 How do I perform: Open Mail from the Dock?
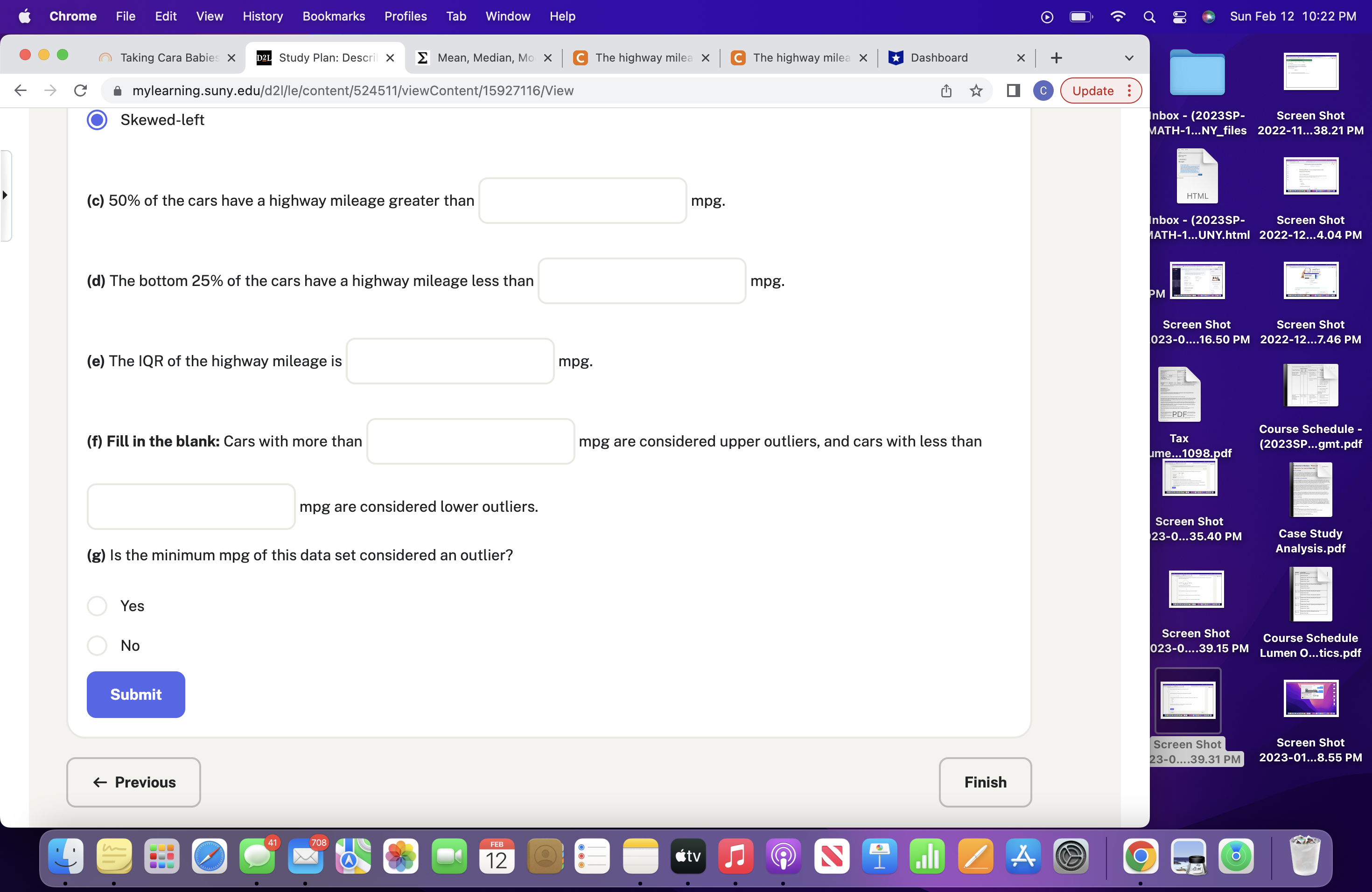[305, 857]
